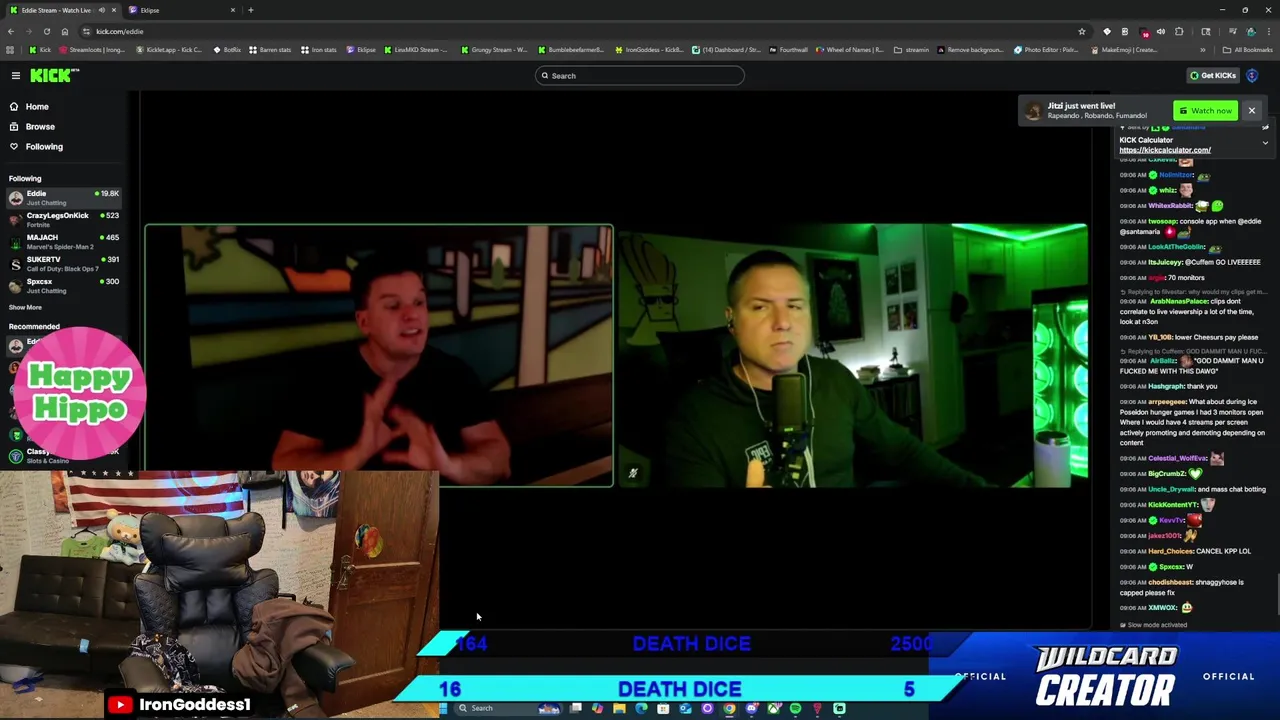Click the Get KICKs button
Viewport: 1280px width, 720px height.
[x=1212, y=75]
